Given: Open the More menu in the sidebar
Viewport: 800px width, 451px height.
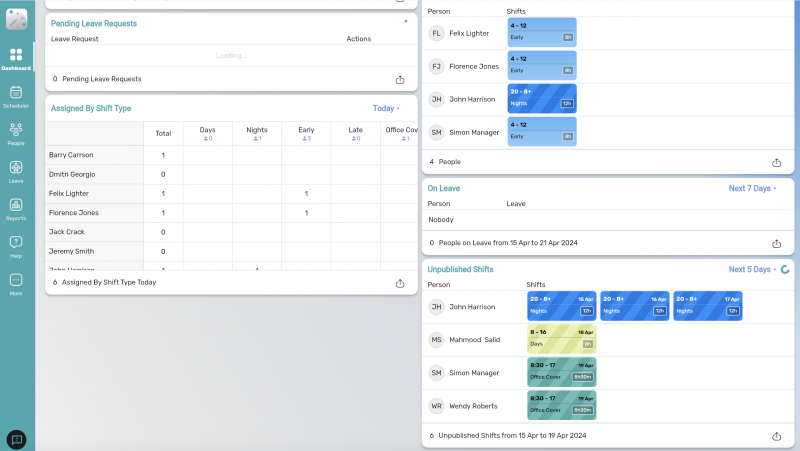Looking at the screenshot, I should coord(16,284).
